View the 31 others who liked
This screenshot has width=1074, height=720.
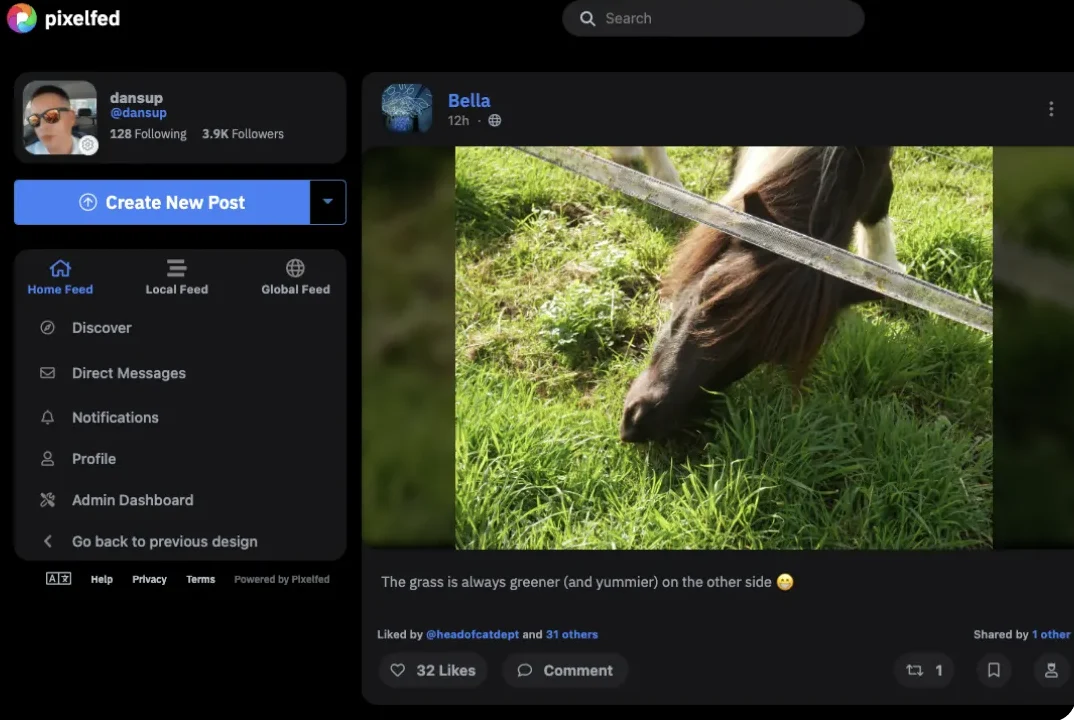[572, 634]
